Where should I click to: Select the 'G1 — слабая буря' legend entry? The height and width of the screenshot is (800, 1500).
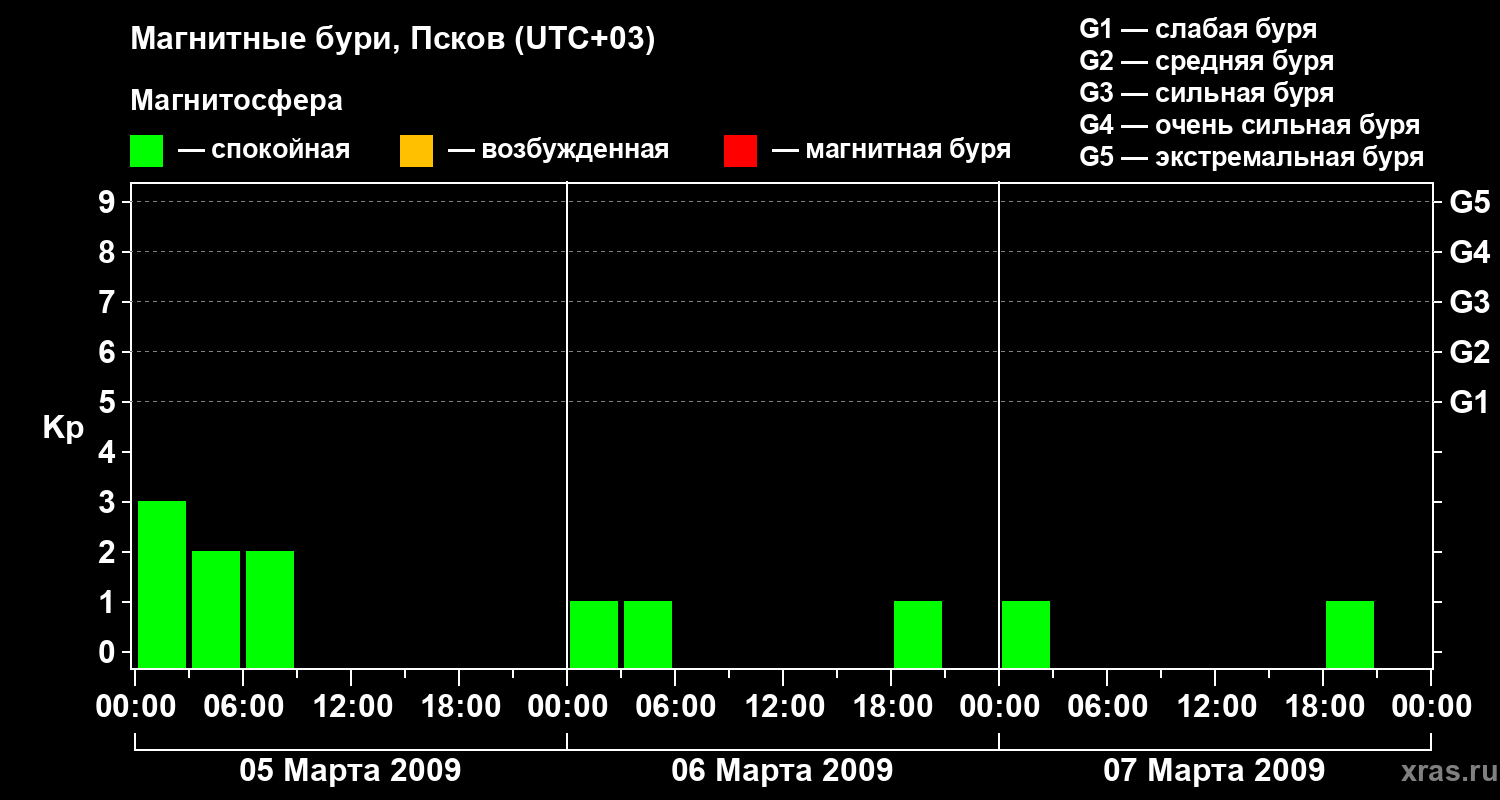[x=1198, y=29]
